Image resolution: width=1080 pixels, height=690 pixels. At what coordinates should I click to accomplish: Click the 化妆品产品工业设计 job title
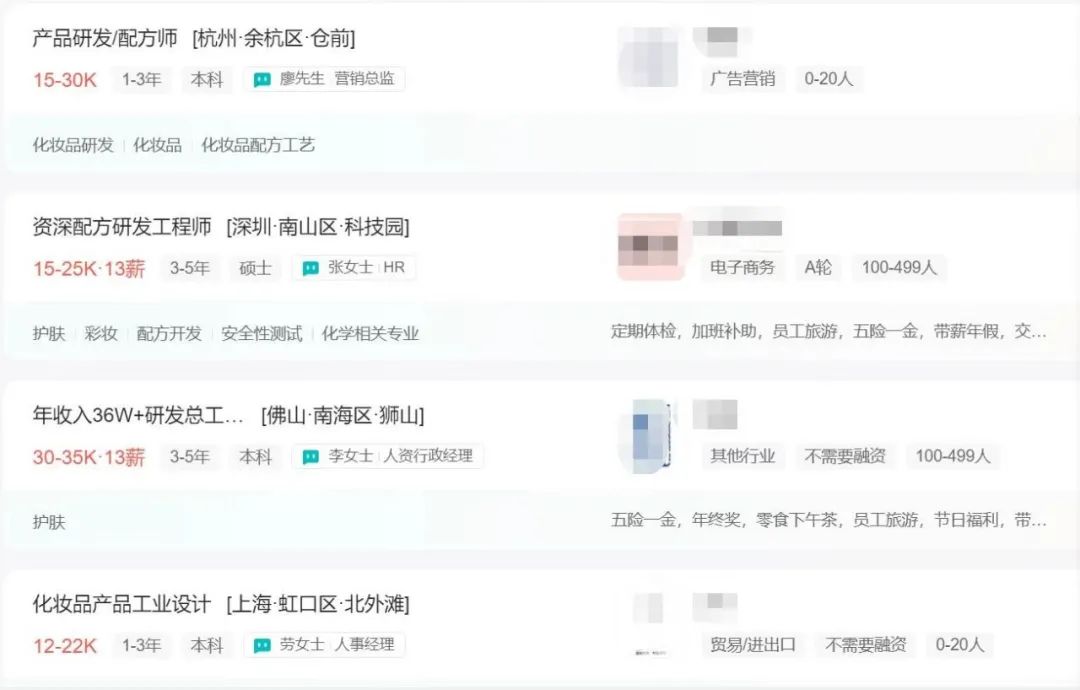(122, 604)
